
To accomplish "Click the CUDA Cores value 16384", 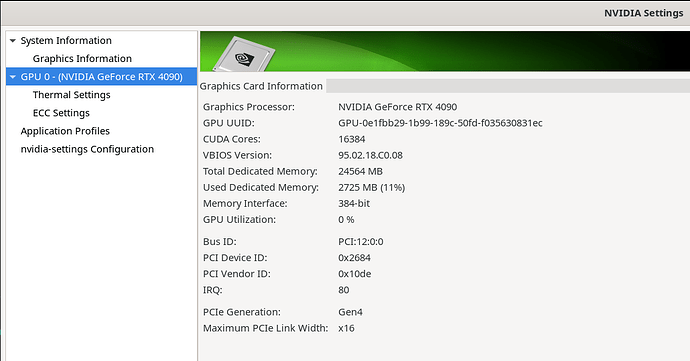I will (x=352, y=139).
